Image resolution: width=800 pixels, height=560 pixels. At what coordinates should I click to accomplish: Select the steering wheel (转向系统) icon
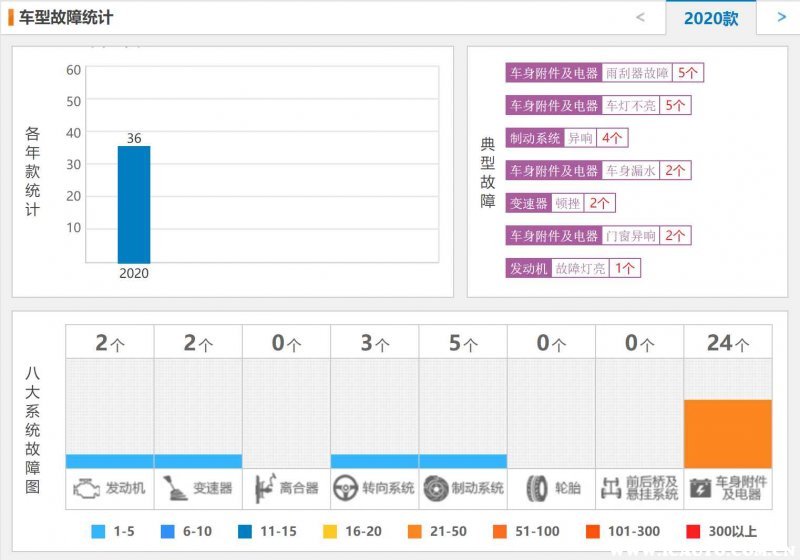[346, 488]
